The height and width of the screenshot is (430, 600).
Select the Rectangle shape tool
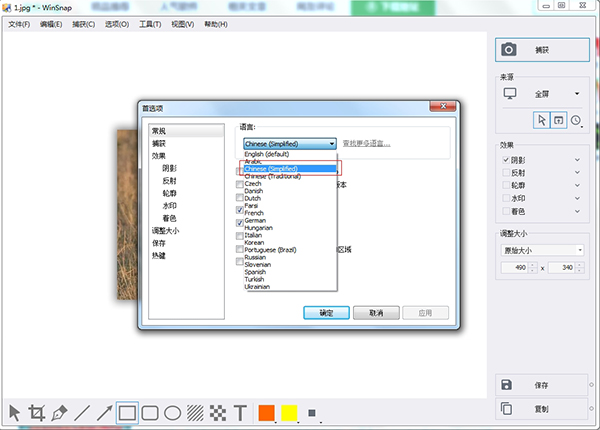tap(127, 413)
